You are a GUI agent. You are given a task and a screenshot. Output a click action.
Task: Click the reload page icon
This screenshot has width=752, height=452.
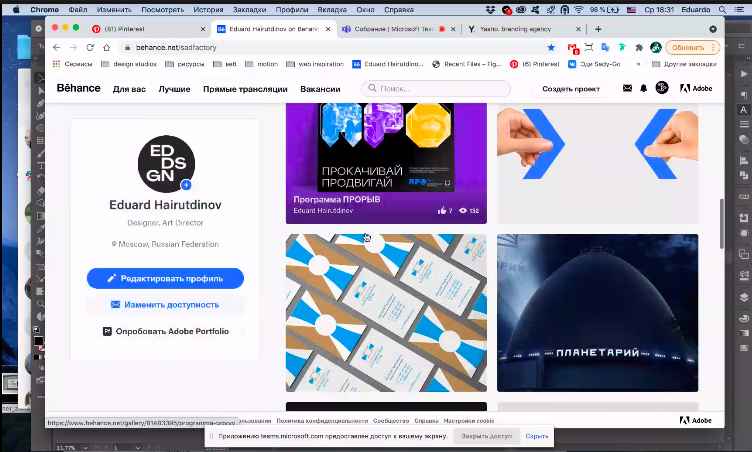coord(89,47)
